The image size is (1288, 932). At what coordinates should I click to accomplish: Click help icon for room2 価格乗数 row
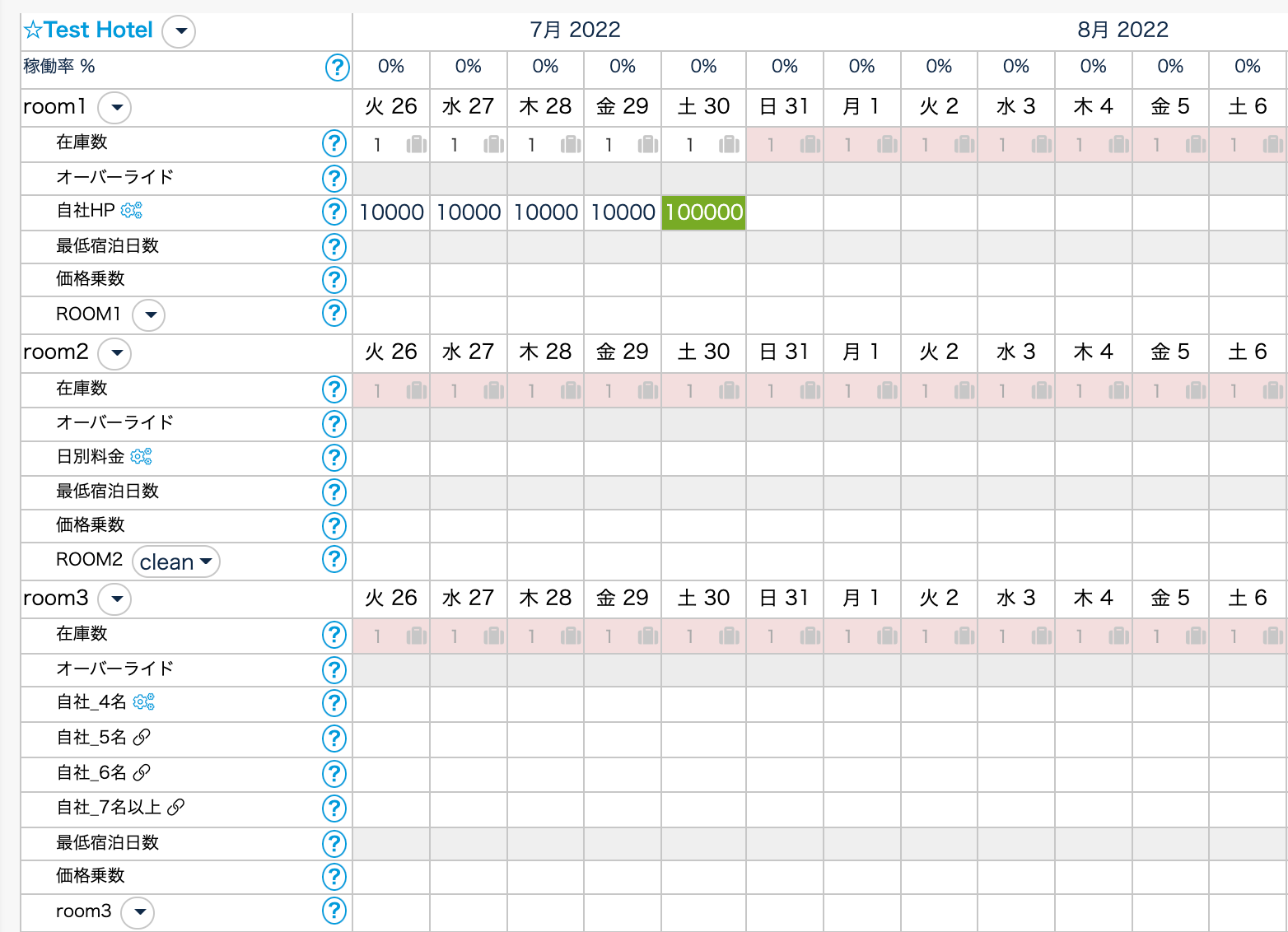334,525
